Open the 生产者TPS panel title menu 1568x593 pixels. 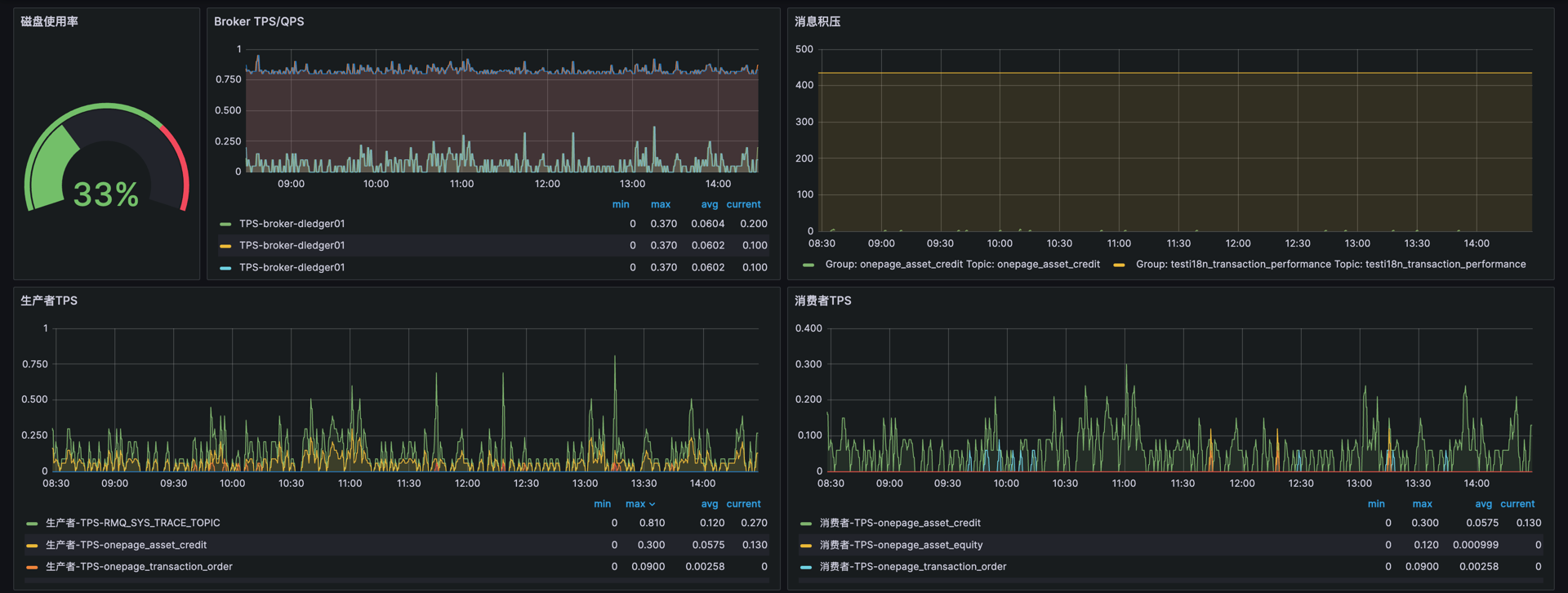(x=49, y=301)
